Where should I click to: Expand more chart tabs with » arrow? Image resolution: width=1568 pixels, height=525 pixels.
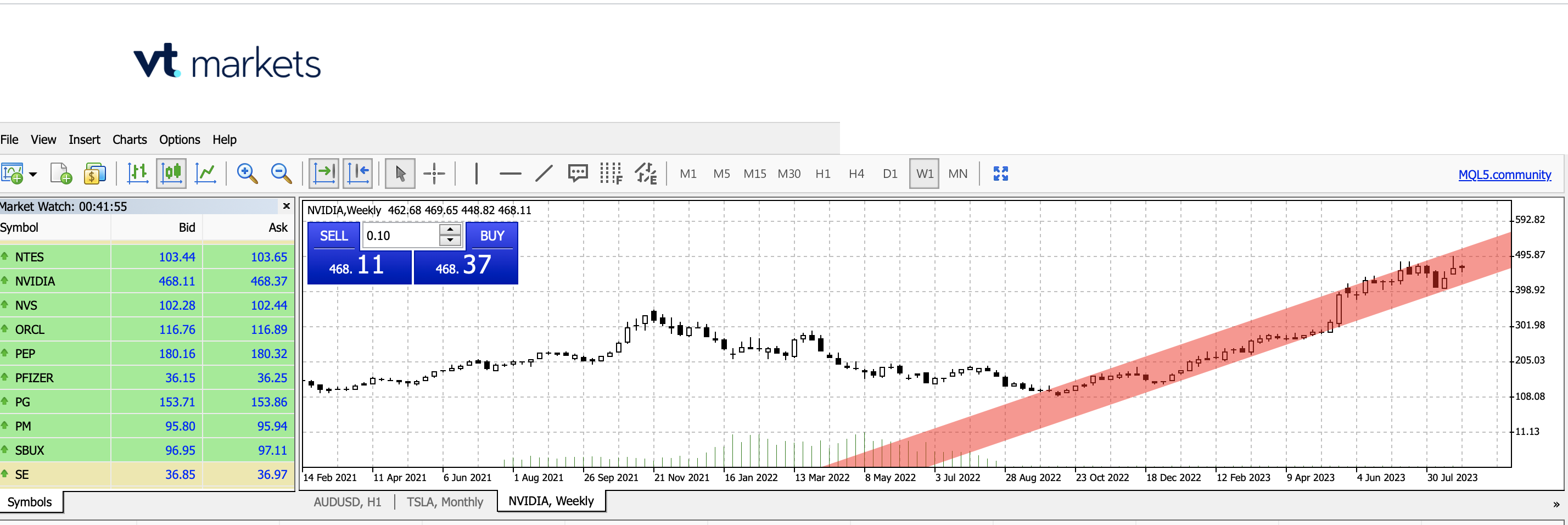click(1556, 504)
